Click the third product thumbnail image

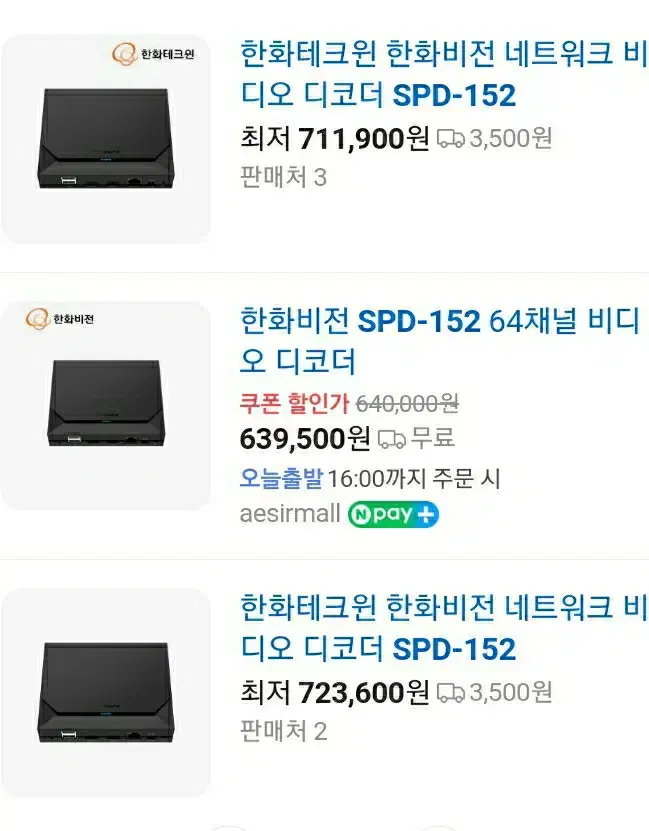[106, 692]
